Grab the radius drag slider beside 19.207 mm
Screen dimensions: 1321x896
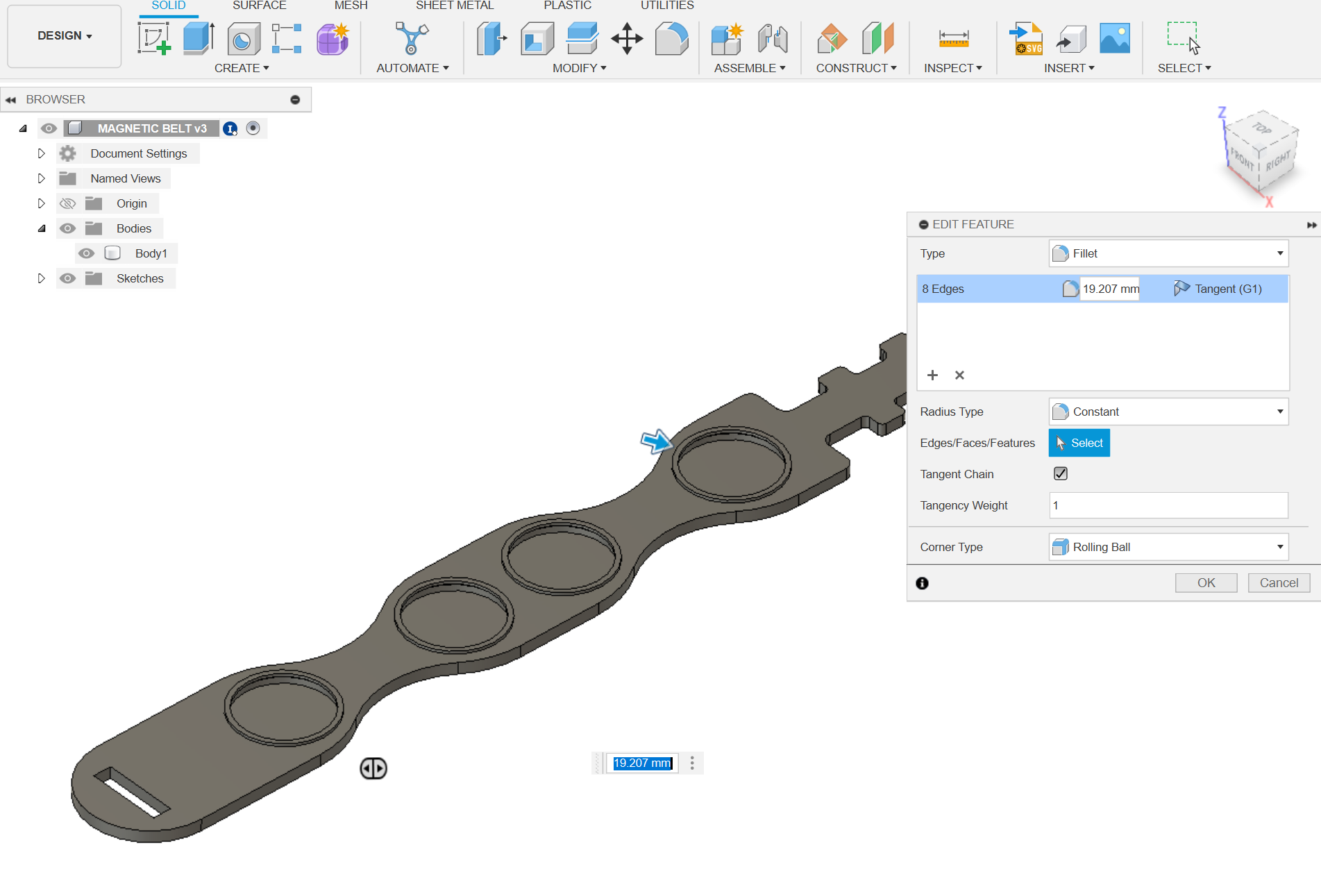(x=373, y=768)
